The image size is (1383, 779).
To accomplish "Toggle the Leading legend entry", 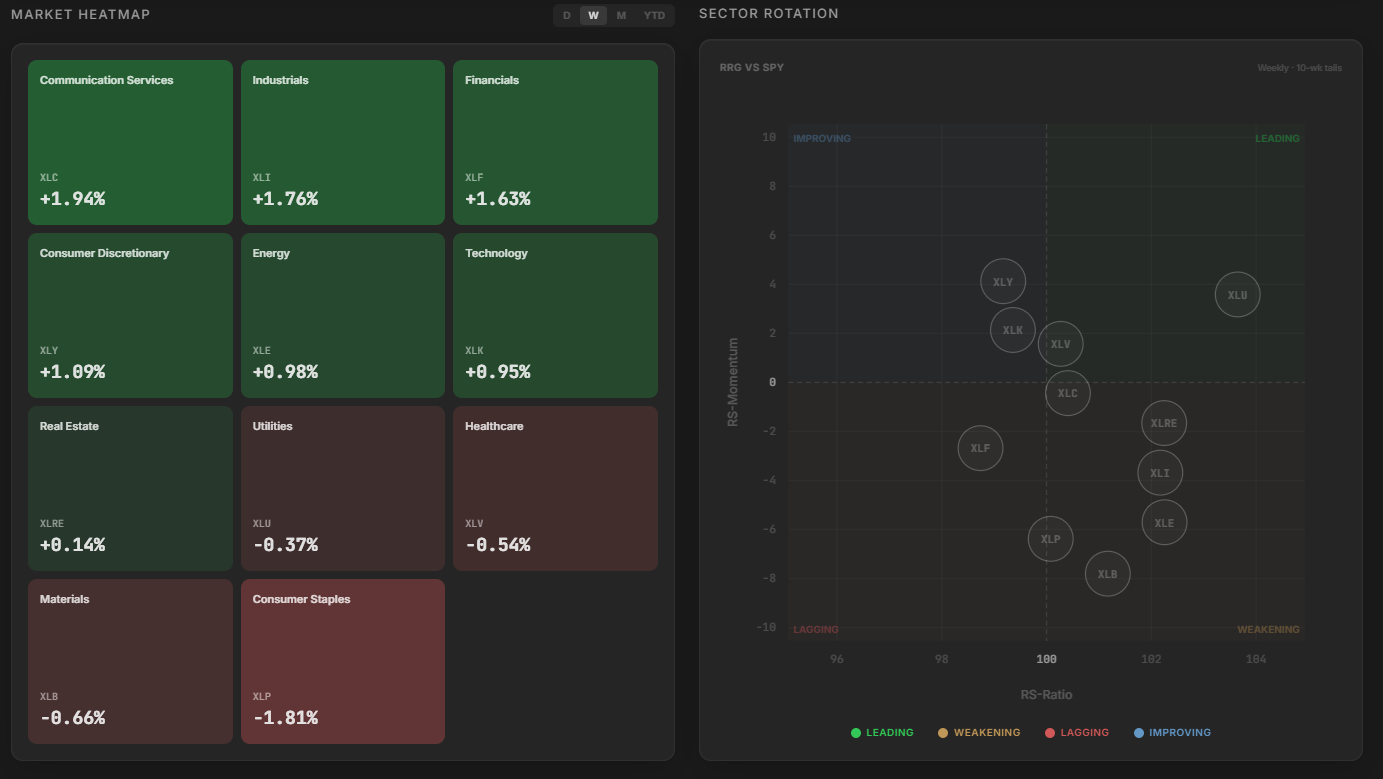I will 882,733.
